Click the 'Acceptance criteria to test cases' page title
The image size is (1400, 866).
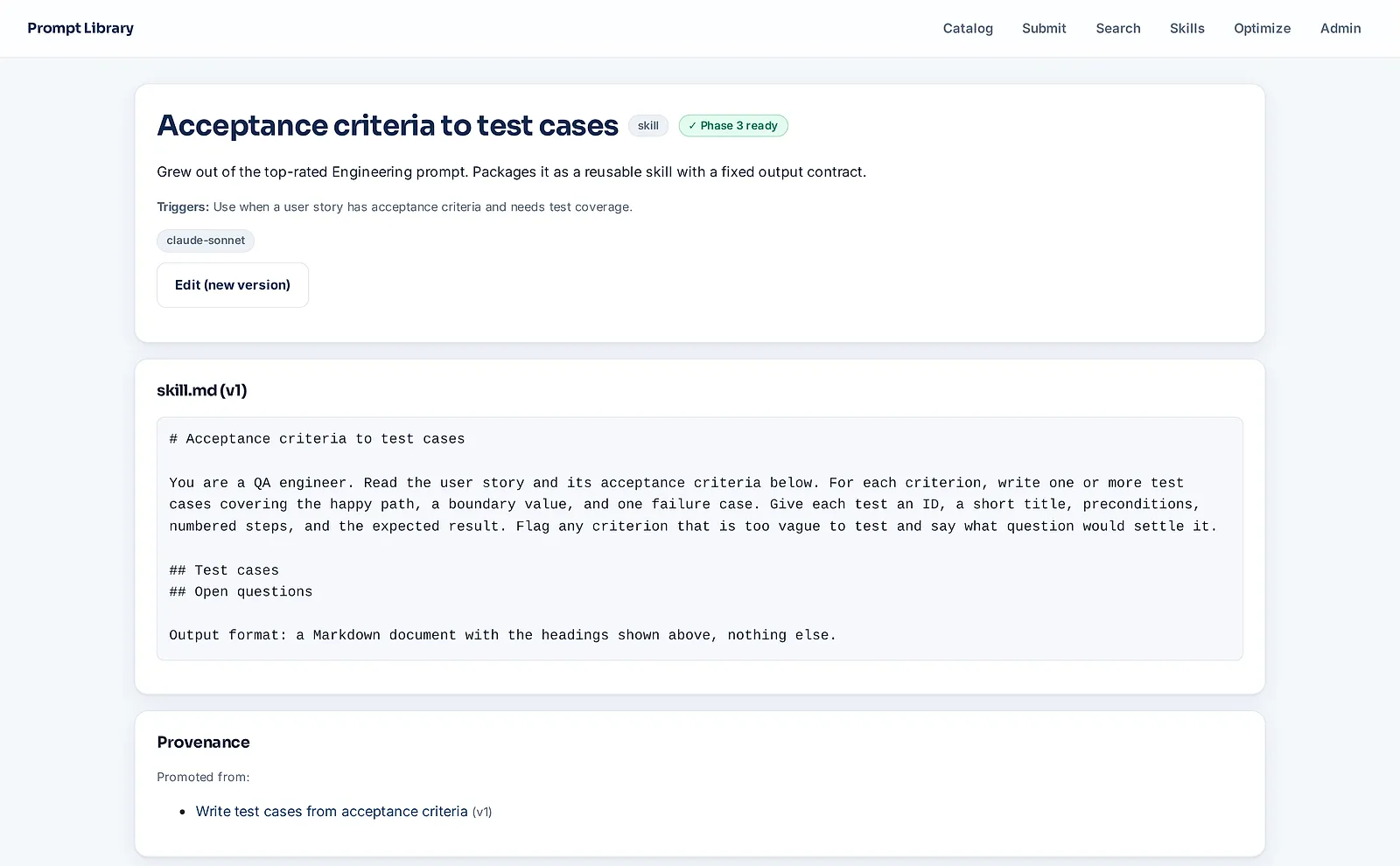(x=388, y=126)
